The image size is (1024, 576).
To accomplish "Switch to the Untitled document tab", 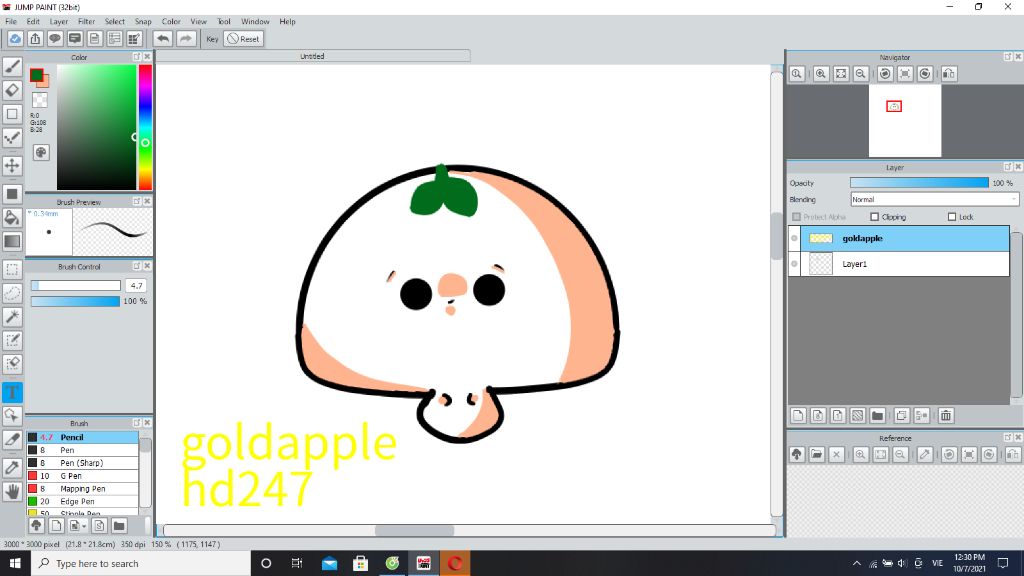I will coord(312,56).
